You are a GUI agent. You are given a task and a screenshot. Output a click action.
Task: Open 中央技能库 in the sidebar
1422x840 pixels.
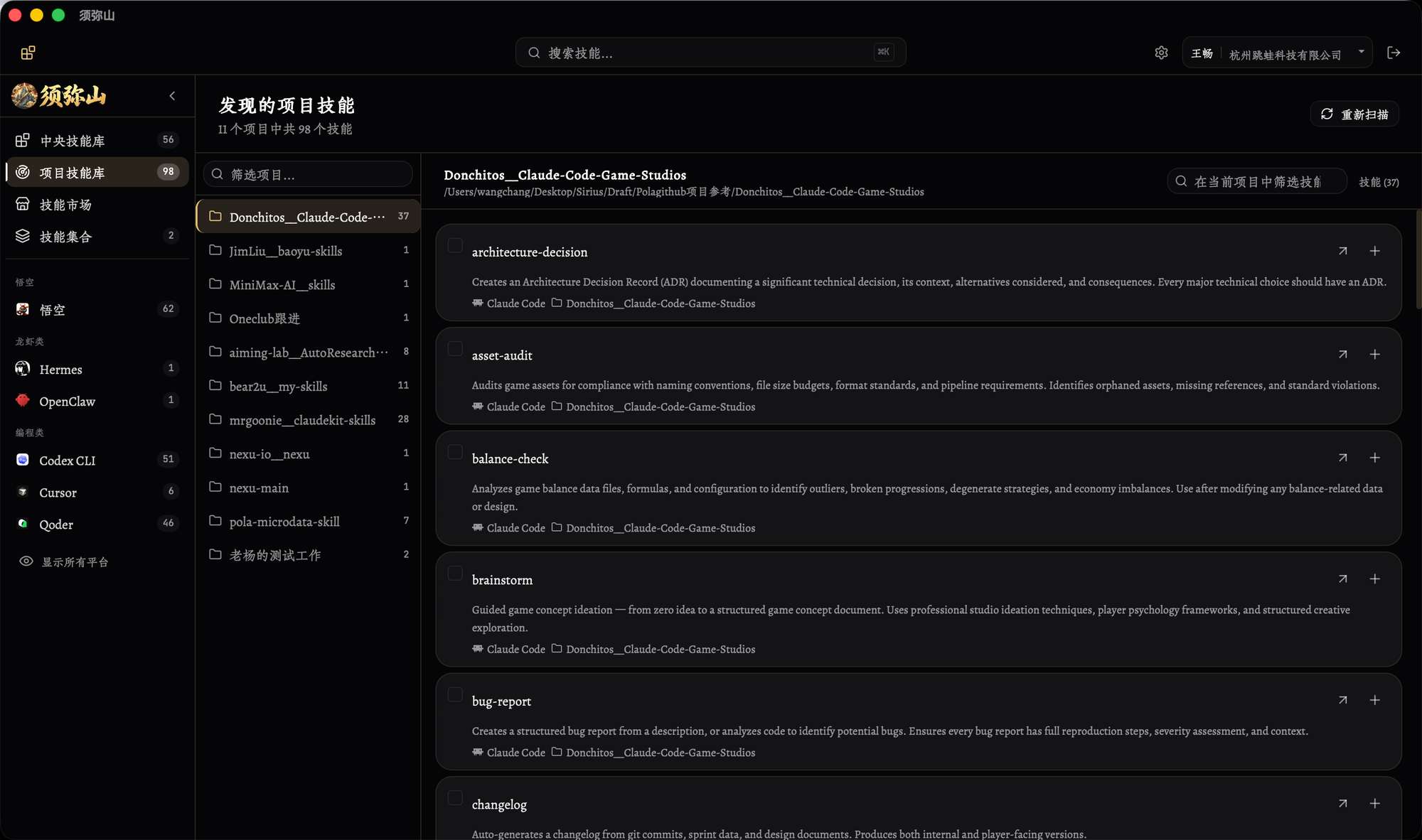(97, 141)
